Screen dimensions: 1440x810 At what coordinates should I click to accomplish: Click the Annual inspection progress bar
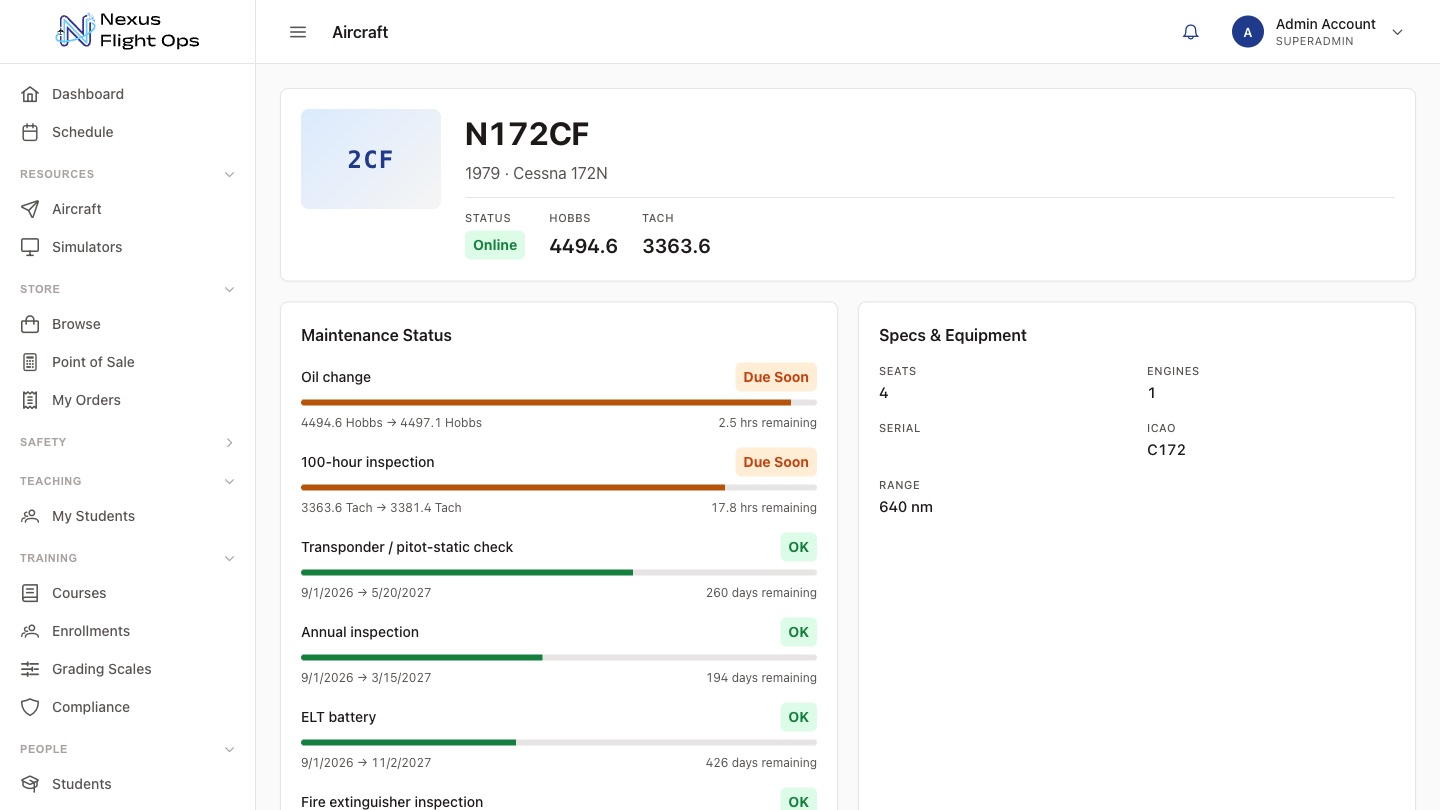tap(559, 657)
